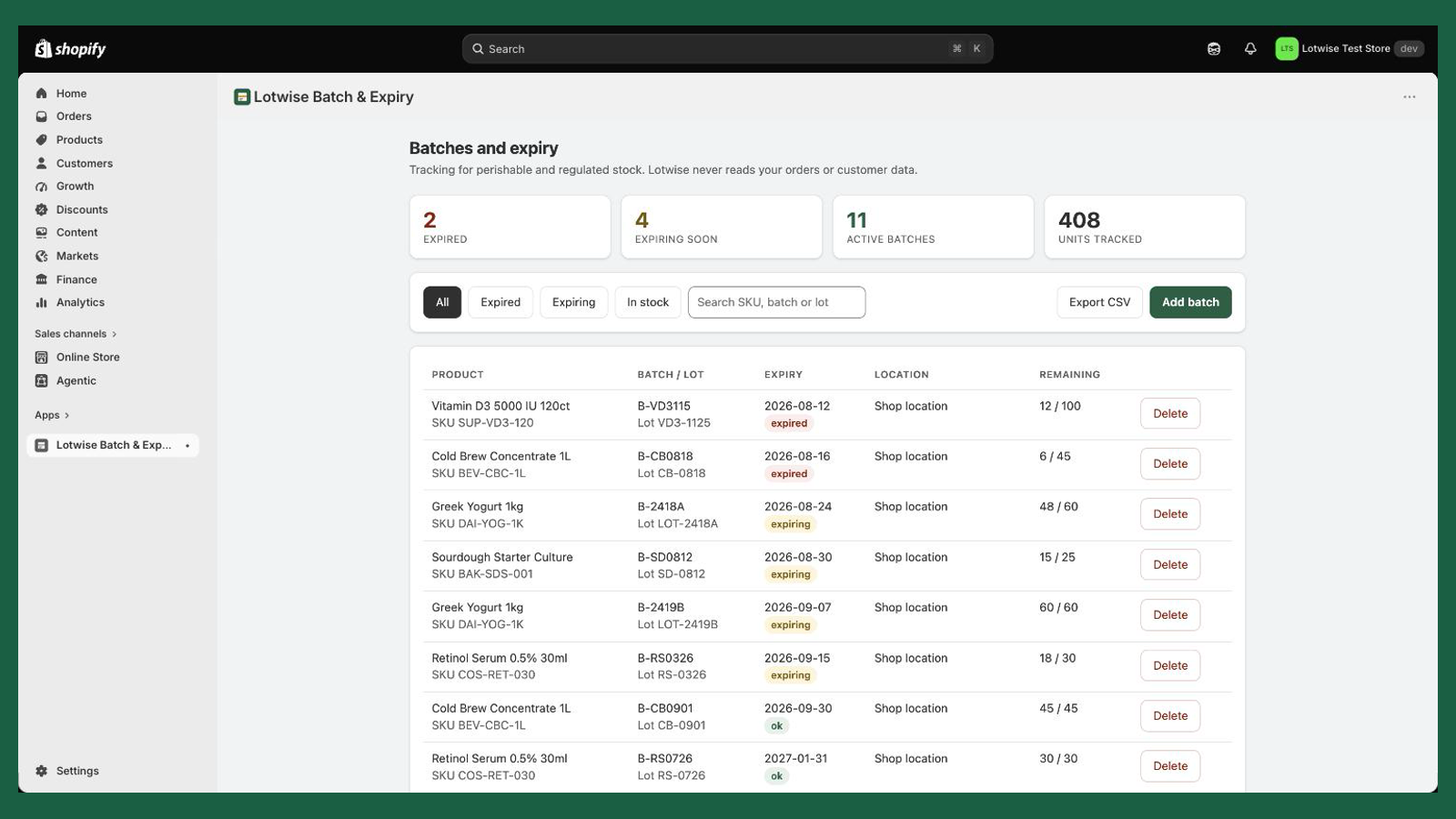Click the Growth gauge icon
This screenshot has height=819, width=1456.
[41, 187]
